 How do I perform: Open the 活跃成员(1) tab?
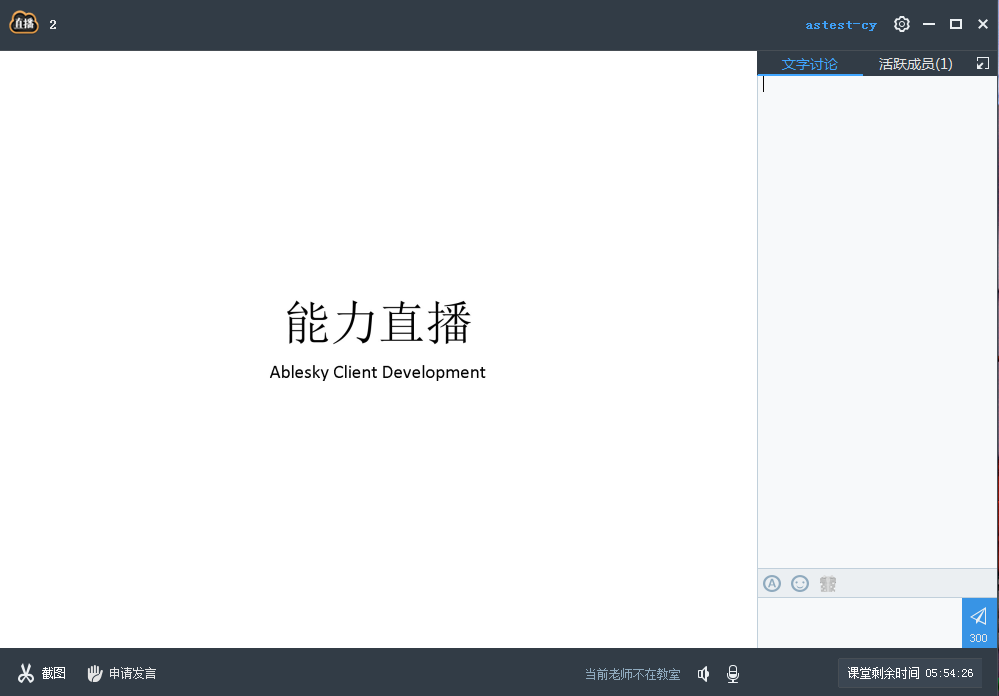pos(915,64)
